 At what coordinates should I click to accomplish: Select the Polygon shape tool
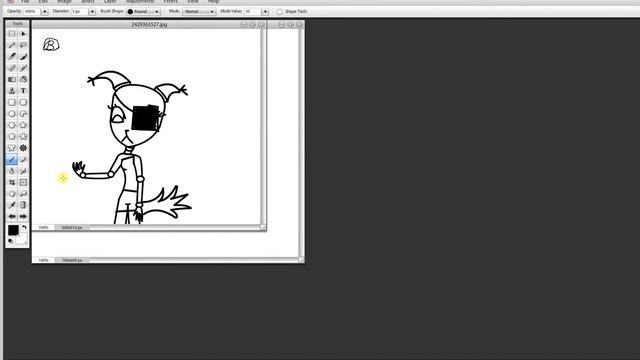point(12,137)
